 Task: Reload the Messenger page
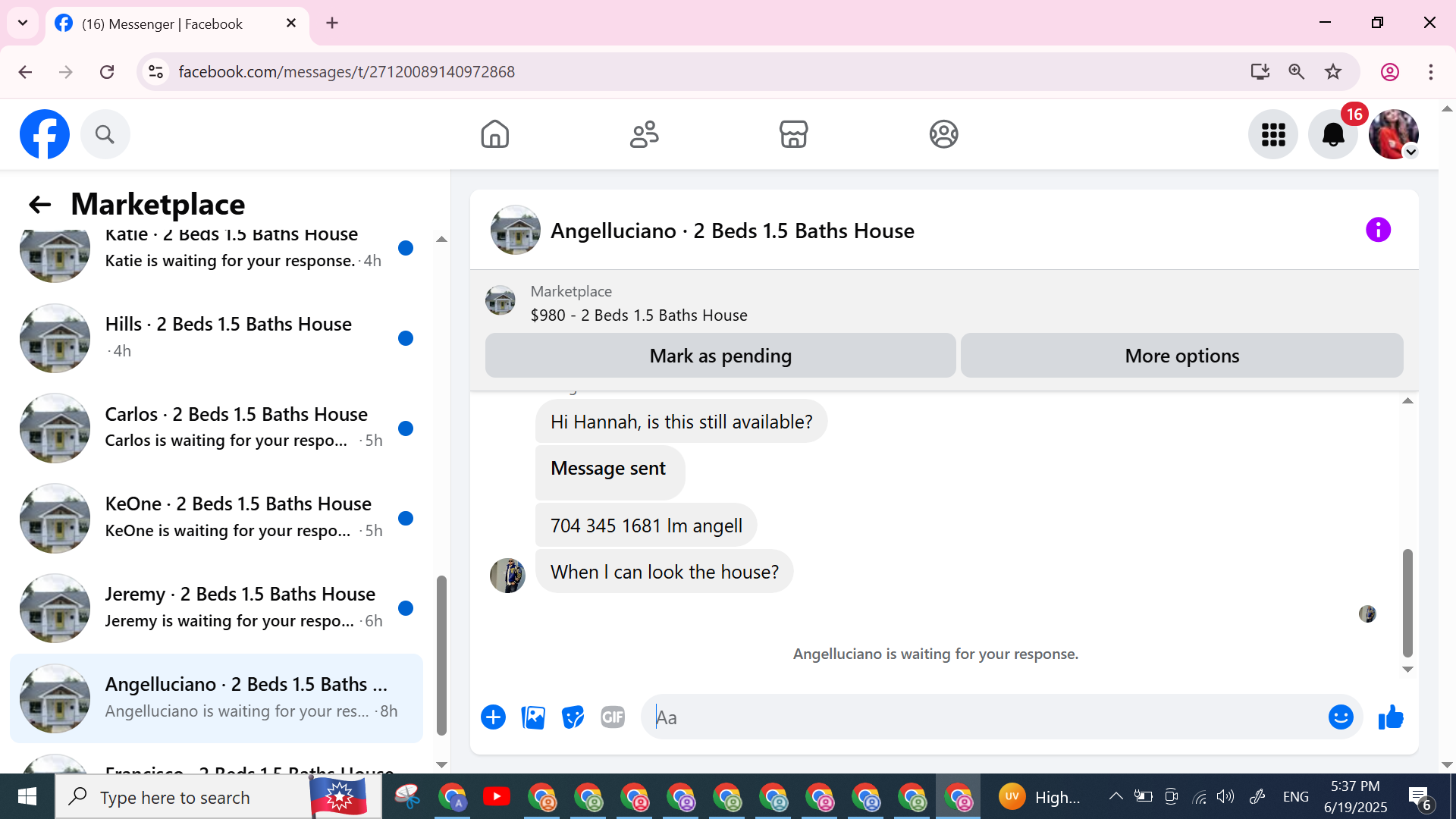click(107, 71)
